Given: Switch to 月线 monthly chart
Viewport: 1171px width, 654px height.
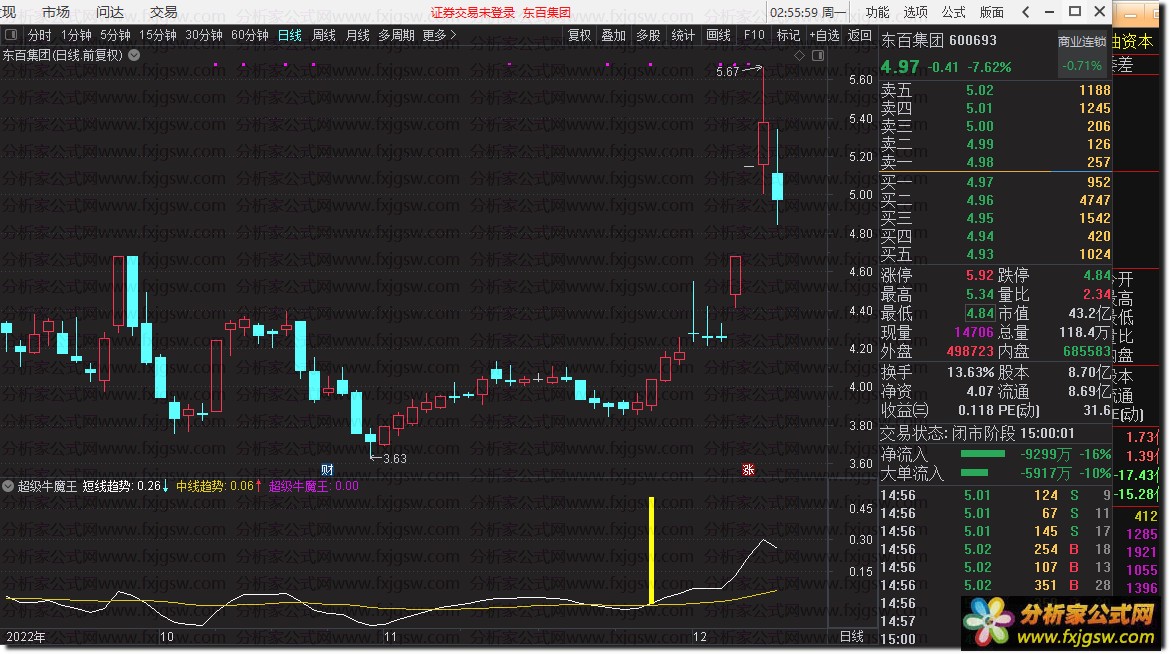Looking at the screenshot, I should coord(358,35).
